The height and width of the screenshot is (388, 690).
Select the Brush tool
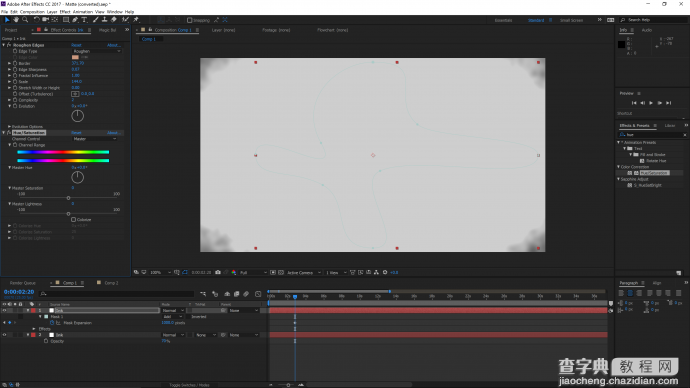click(x=95, y=20)
